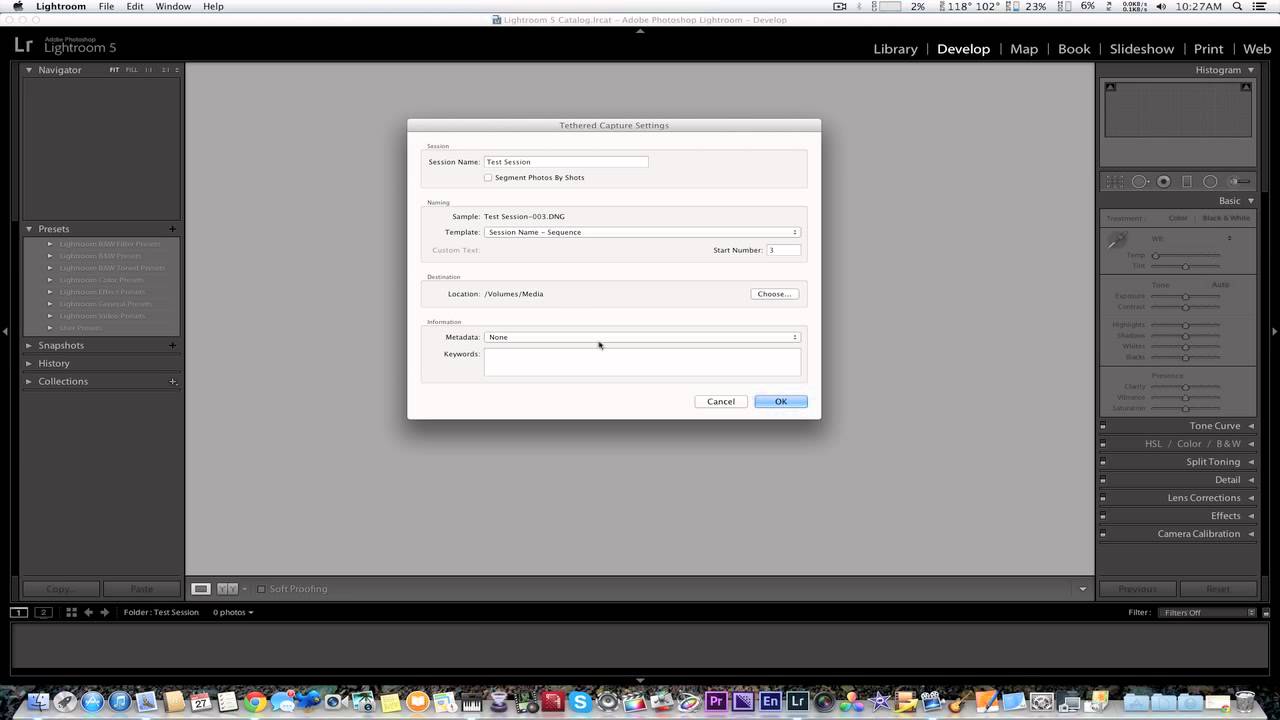Select the Crop Overlay tool icon

tap(1116, 182)
